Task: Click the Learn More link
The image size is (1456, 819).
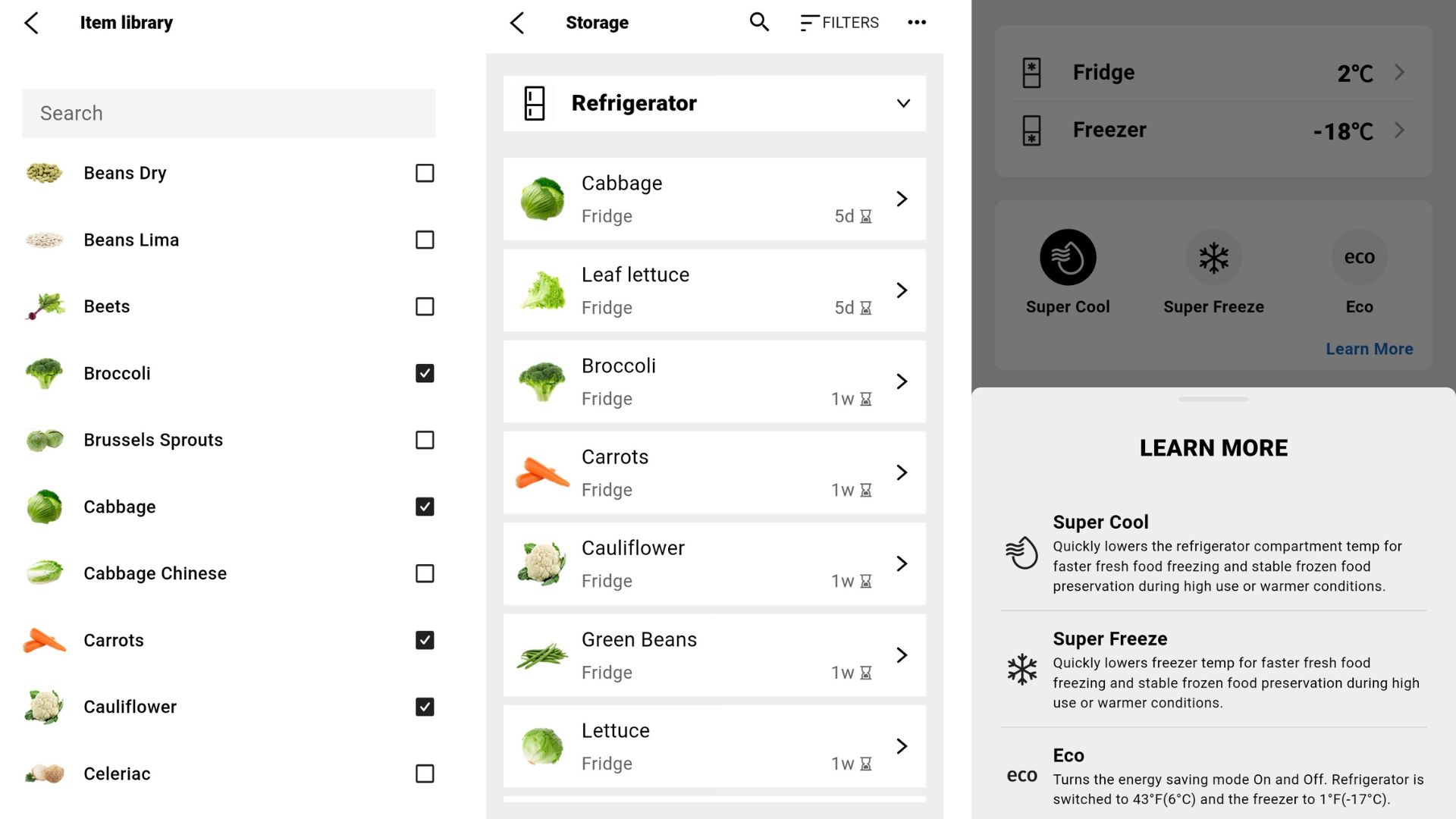Action: click(1369, 349)
